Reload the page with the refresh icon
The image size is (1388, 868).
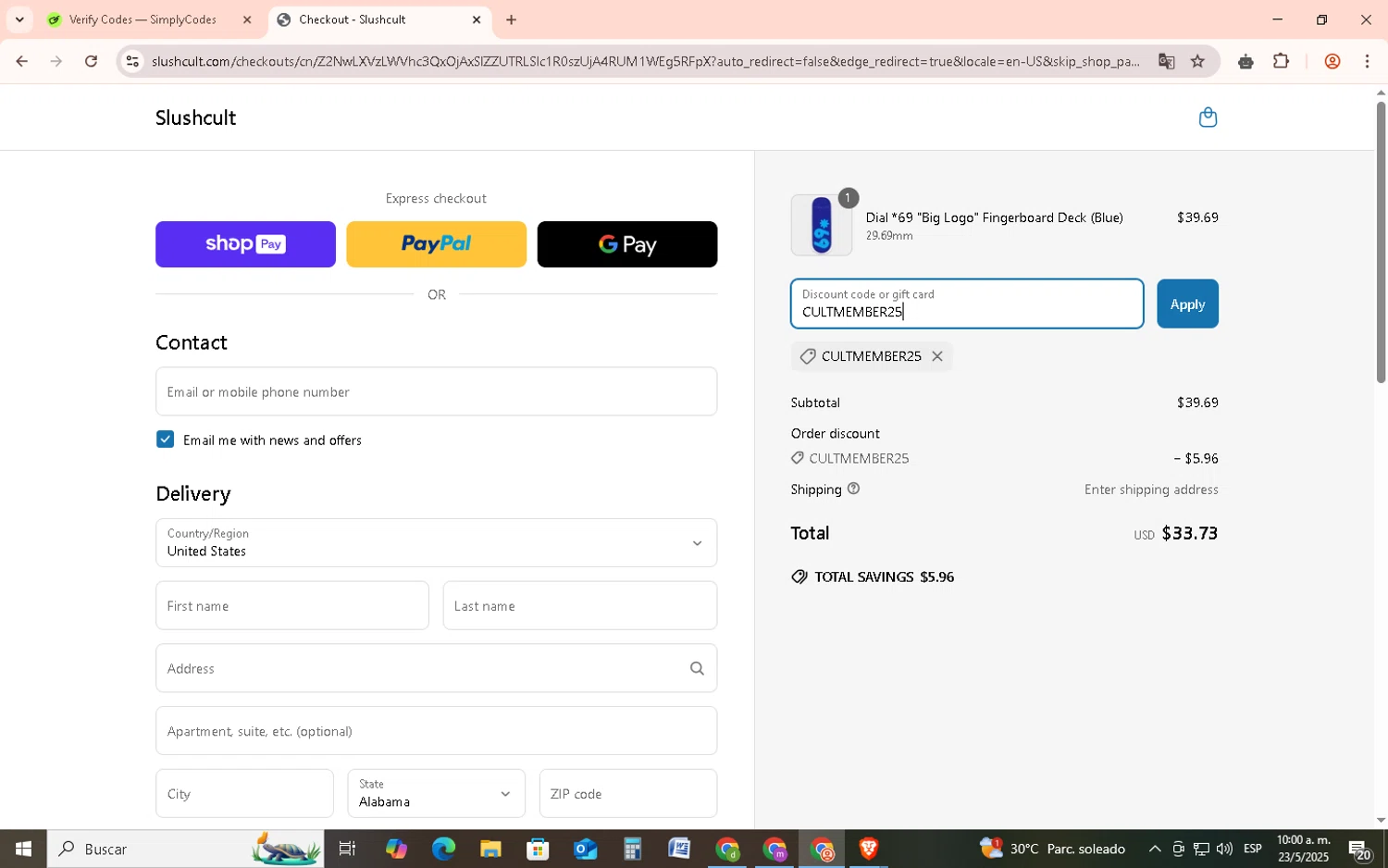point(91,61)
